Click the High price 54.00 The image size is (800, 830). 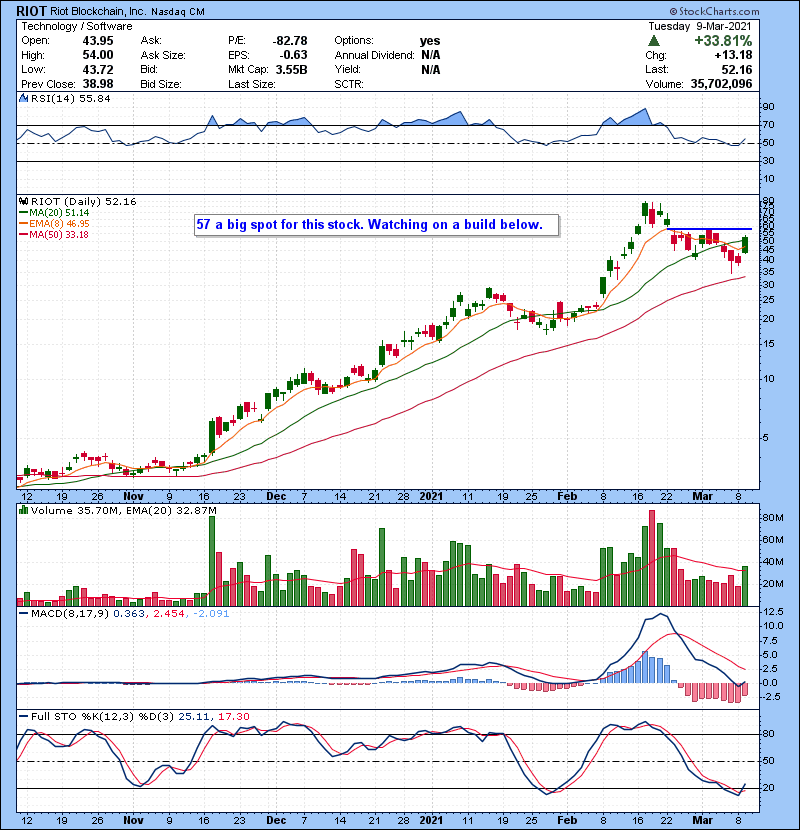(97, 55)
